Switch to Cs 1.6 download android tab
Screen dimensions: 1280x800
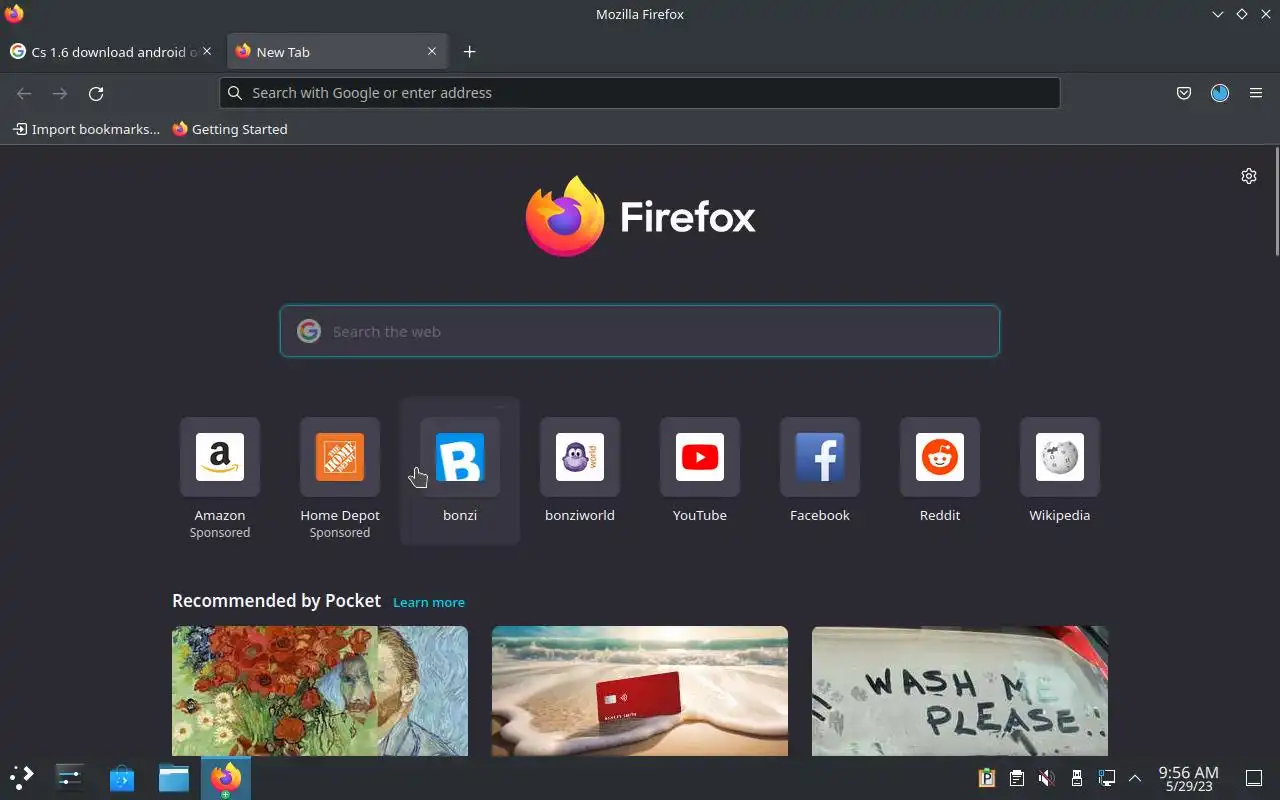[111, 51]
